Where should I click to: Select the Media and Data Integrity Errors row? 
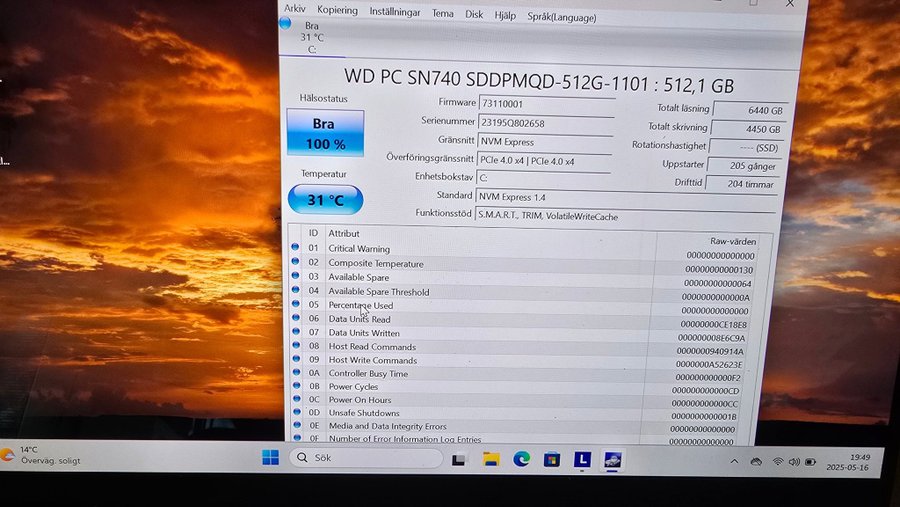(x=517, y=428)
